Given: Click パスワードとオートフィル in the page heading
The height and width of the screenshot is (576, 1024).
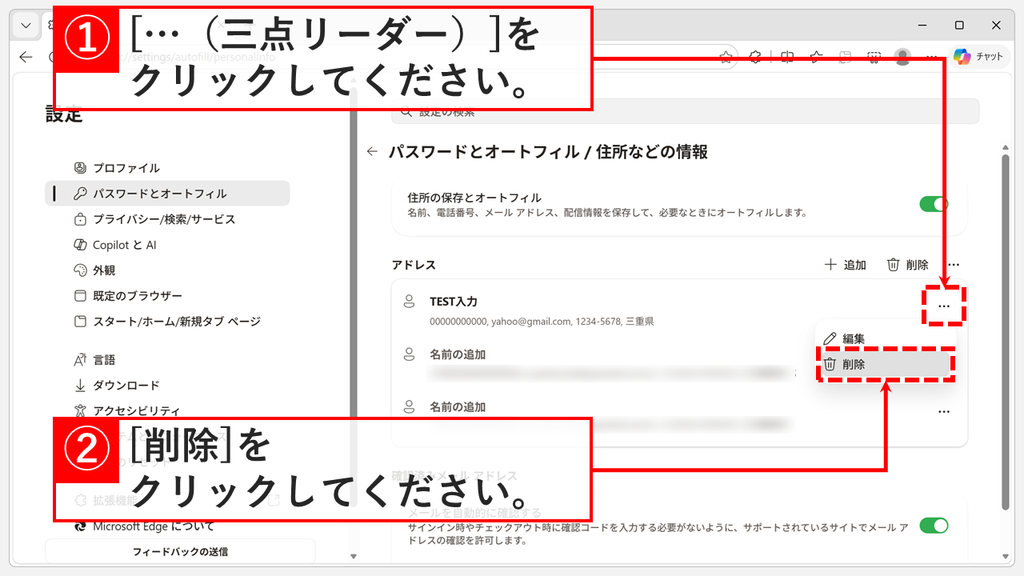Looking at the screenshot, I should click(x=484, y=152).
